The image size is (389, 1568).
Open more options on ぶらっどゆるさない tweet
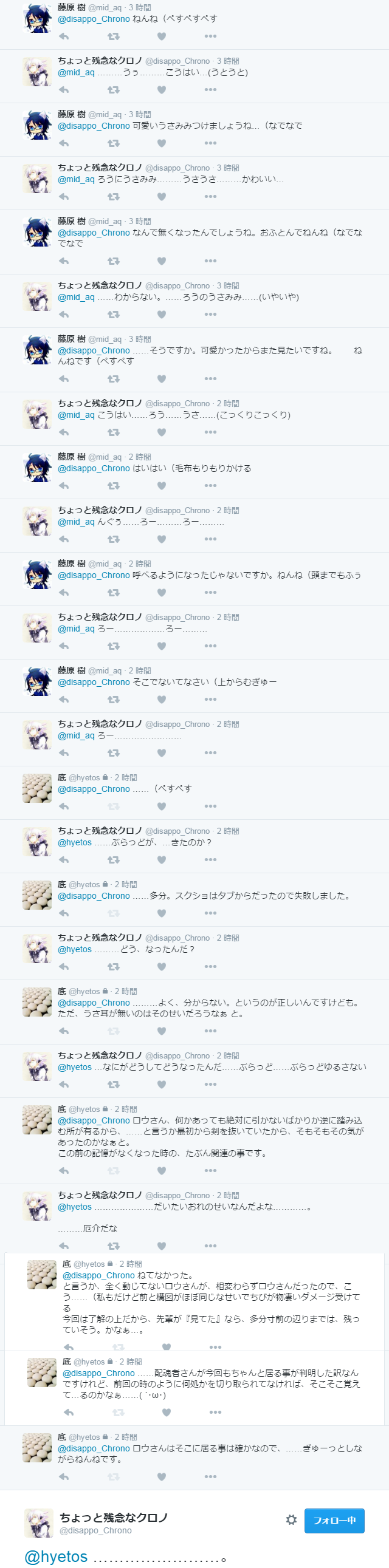point(211,1085)
